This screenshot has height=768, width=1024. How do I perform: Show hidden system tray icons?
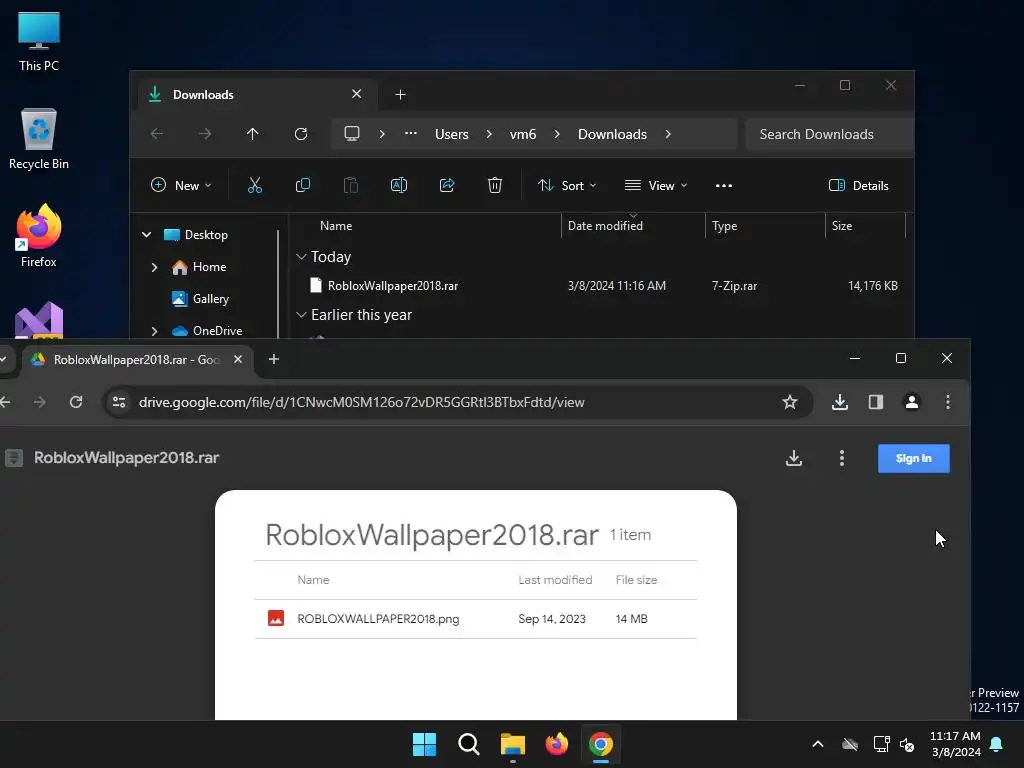pos(817,744)
